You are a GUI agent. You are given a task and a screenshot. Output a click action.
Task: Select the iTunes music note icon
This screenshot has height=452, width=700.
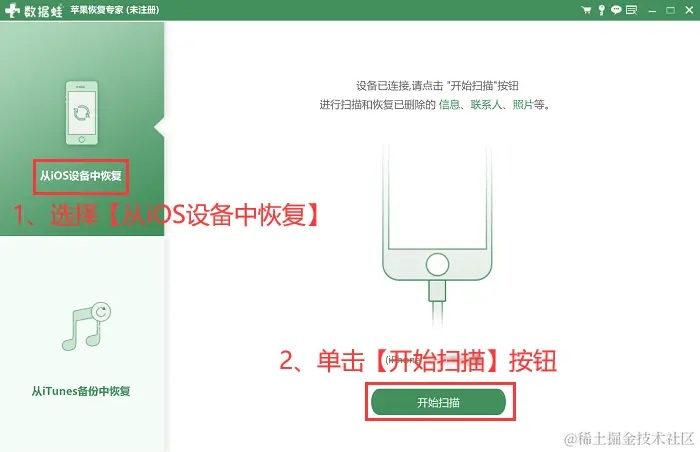[x=86, y=326]
